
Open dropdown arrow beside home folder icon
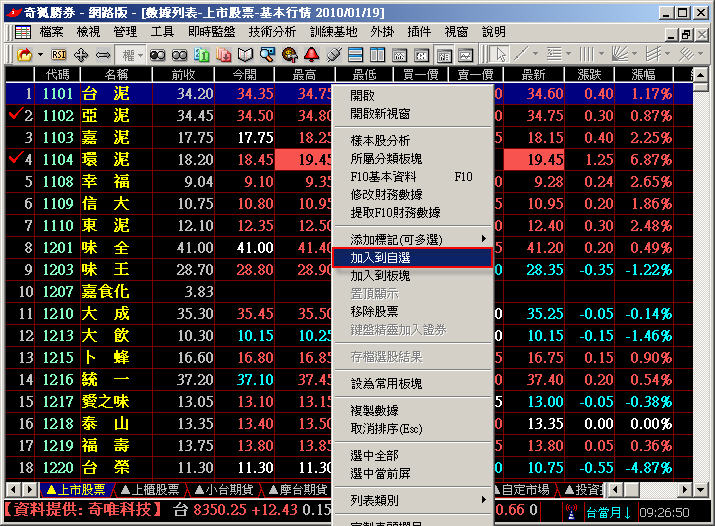pyautogui.click(x=40, y=54)
